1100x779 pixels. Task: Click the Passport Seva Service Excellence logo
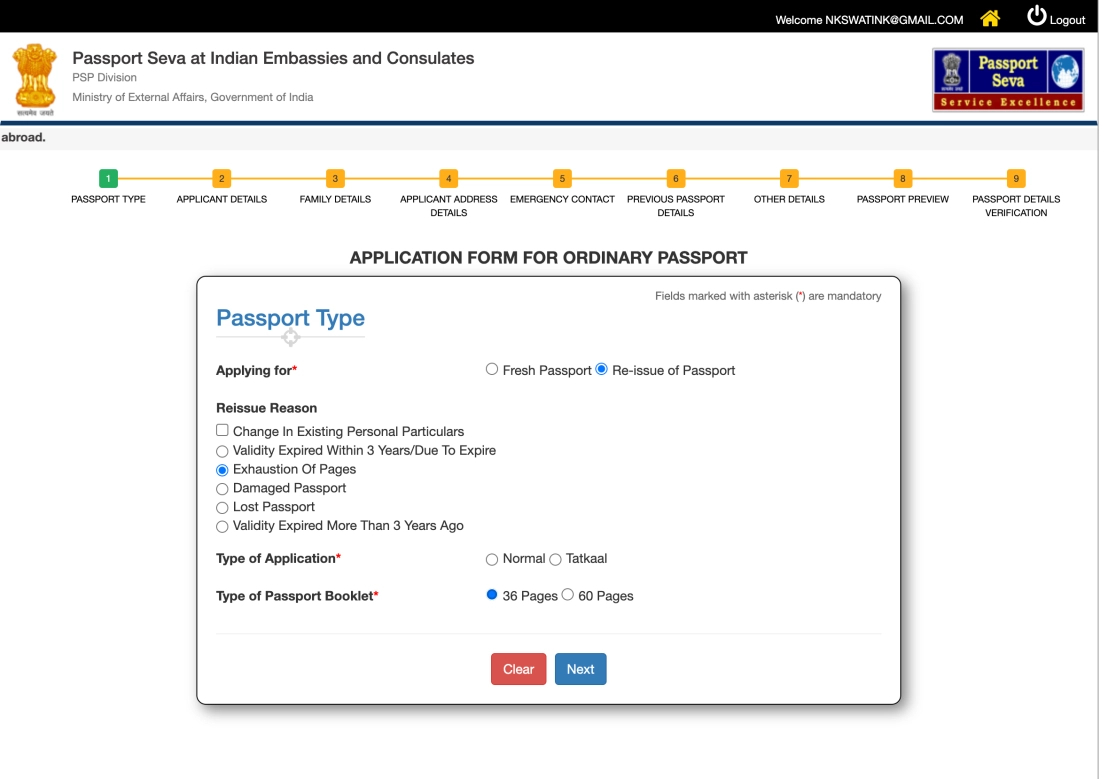[1008, 80]
